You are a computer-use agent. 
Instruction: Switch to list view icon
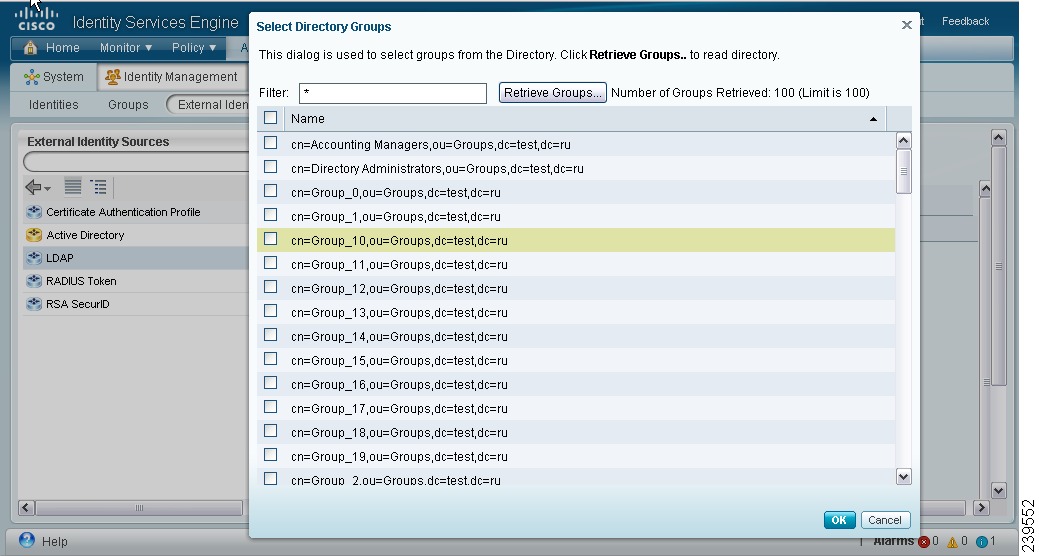click(73, 187)
